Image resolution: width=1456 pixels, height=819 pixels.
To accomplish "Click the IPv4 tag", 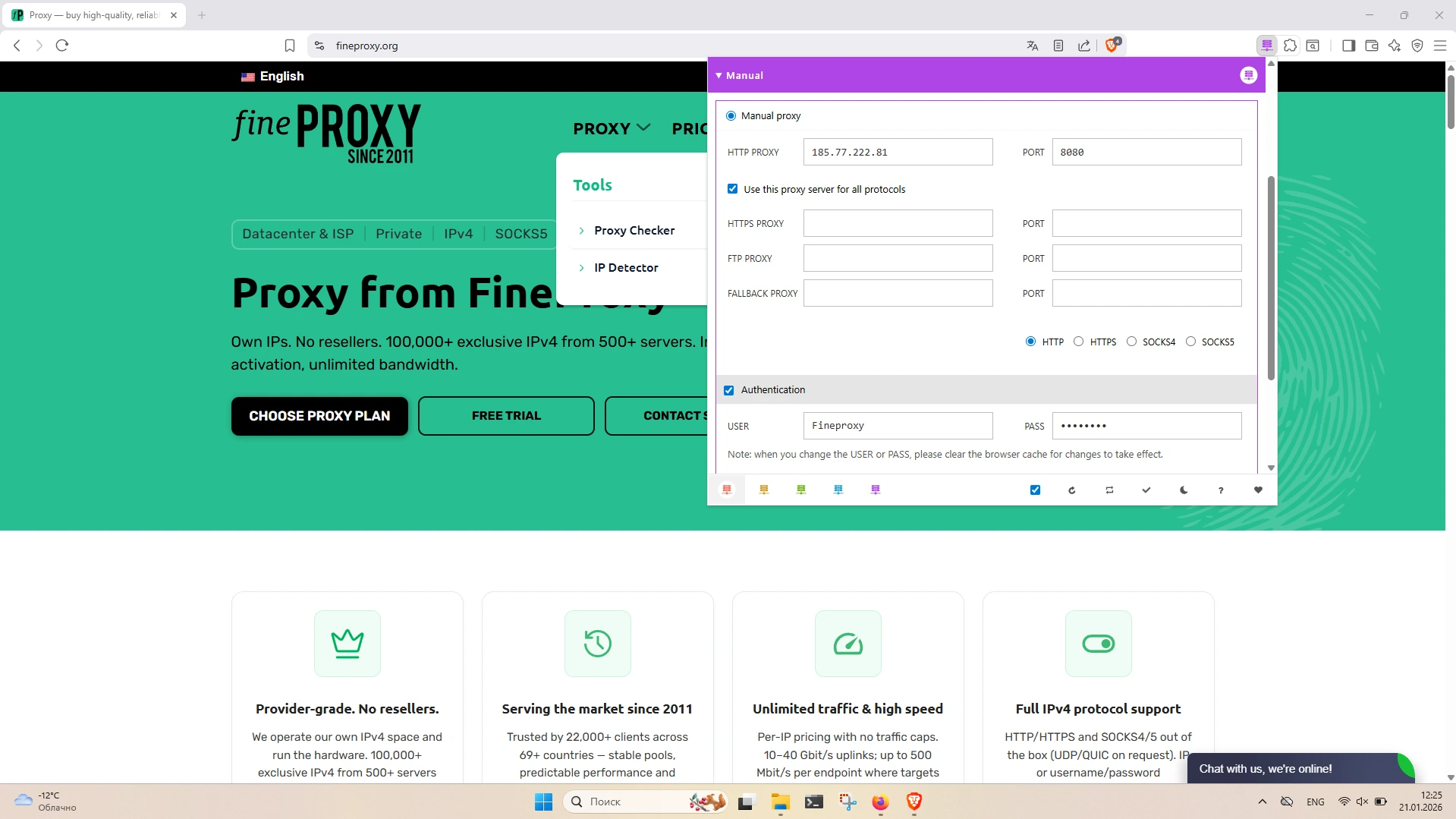I will pyautogui.click(x=458, y=234).
